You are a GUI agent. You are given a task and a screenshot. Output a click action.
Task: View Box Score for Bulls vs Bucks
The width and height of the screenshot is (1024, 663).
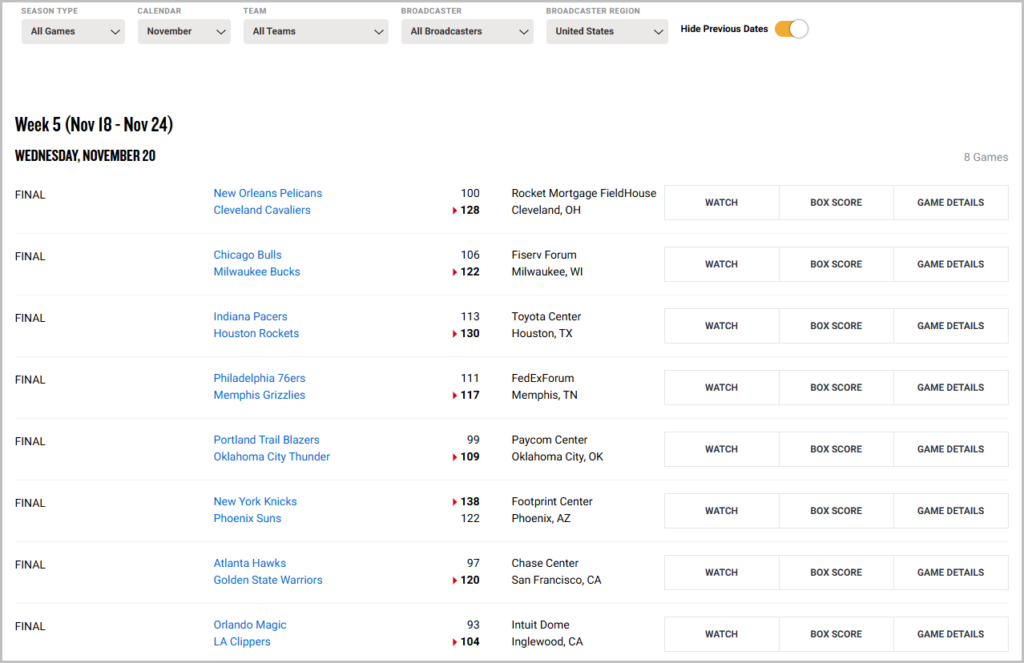[x=836, y=265]
